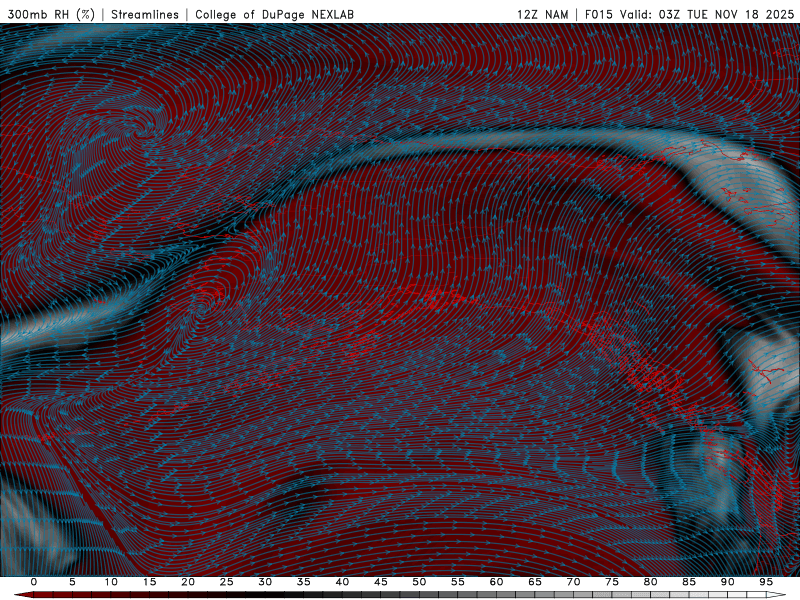Click the colorbar label "35"
Screen dimensions: 800x600
(x=304, y=582)
